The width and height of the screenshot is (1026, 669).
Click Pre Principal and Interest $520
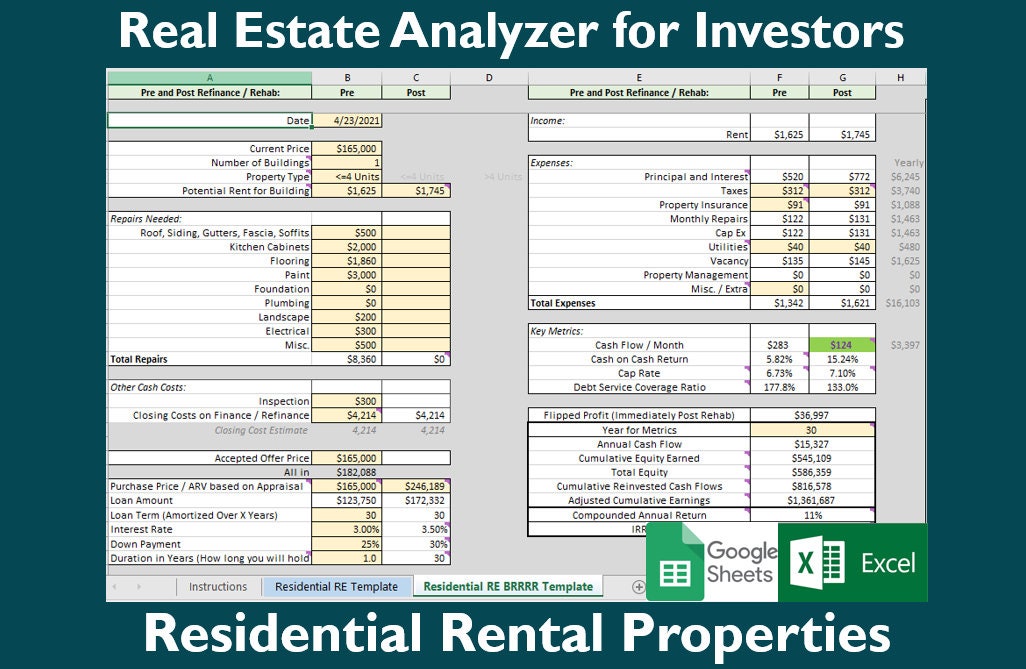click(x=780, y=177)
